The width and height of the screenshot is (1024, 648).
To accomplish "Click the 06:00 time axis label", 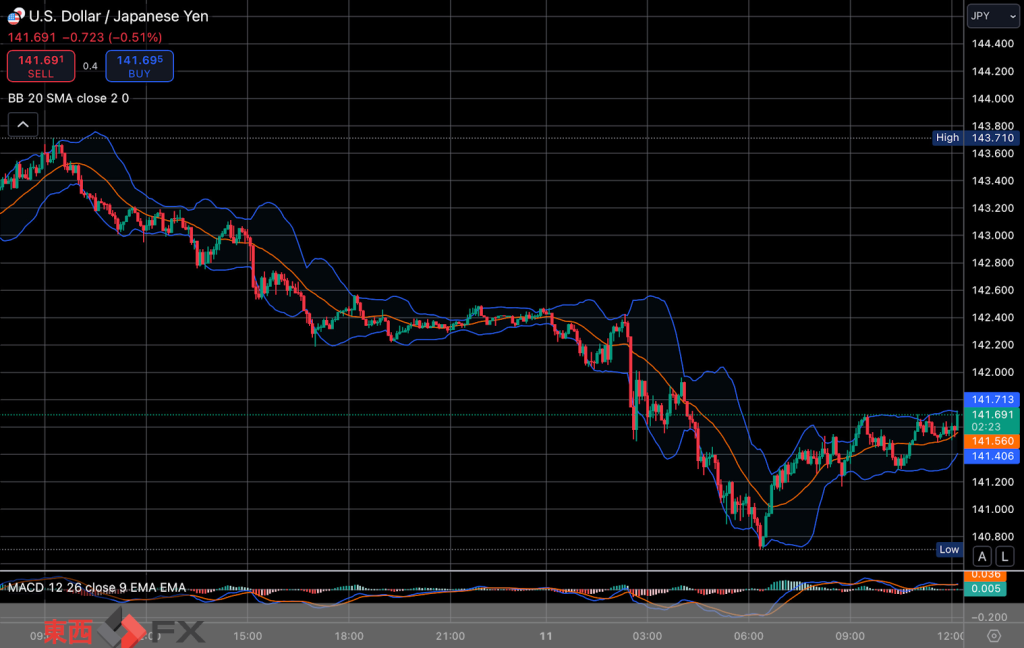I will pos(749,635).
